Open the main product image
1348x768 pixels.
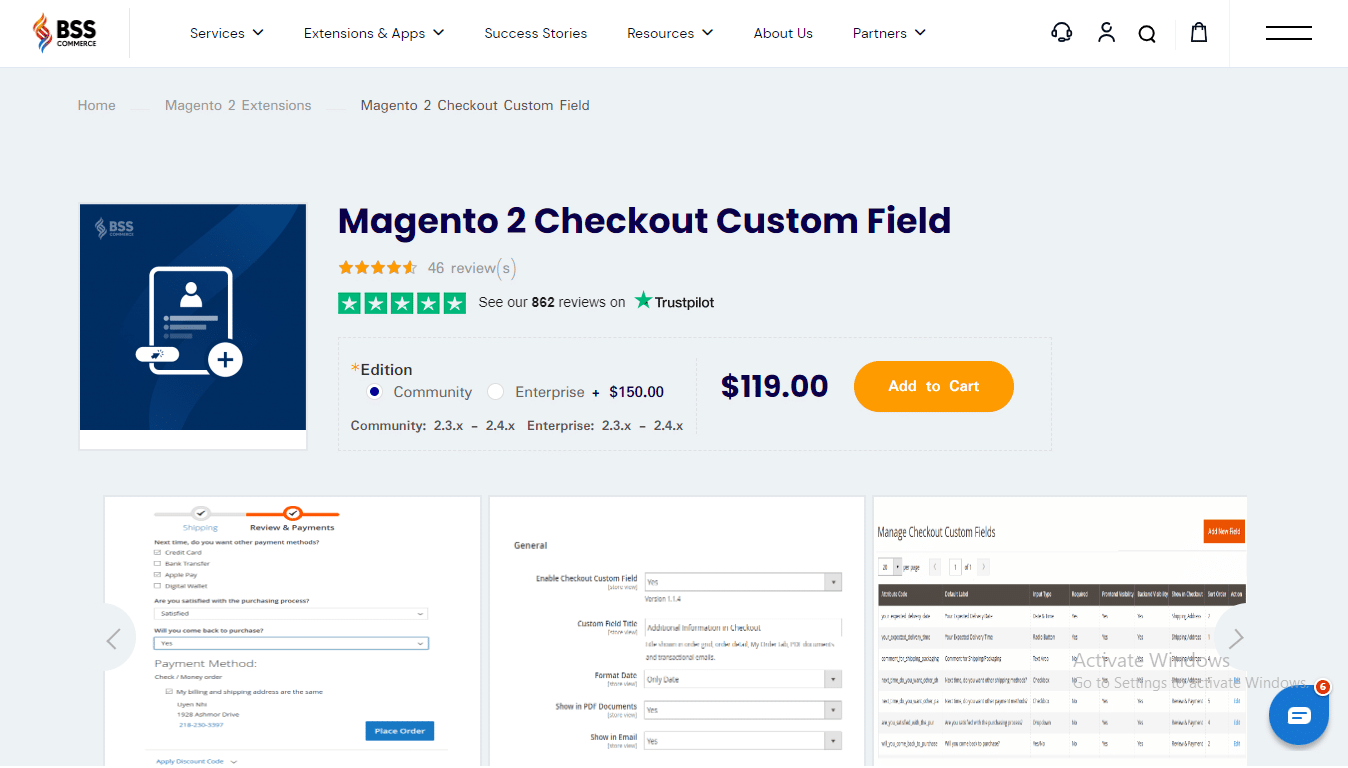click(193, 317)
